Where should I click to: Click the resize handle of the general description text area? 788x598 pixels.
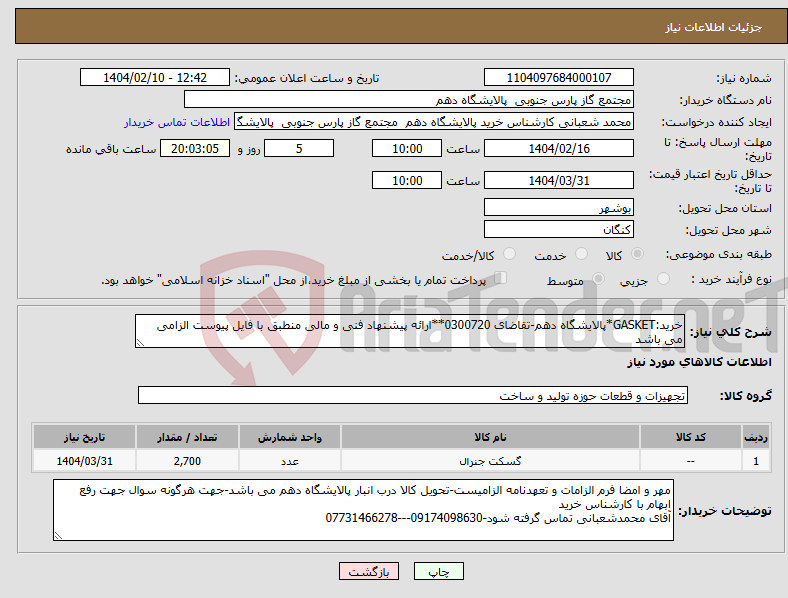pos(140,343)
